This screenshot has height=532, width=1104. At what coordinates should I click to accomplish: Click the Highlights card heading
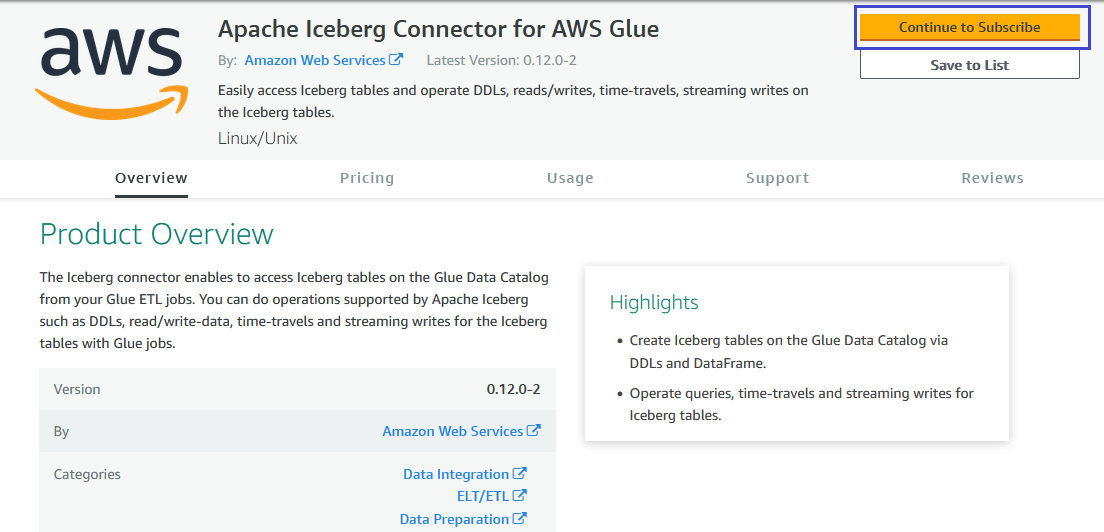click(654, 302)
